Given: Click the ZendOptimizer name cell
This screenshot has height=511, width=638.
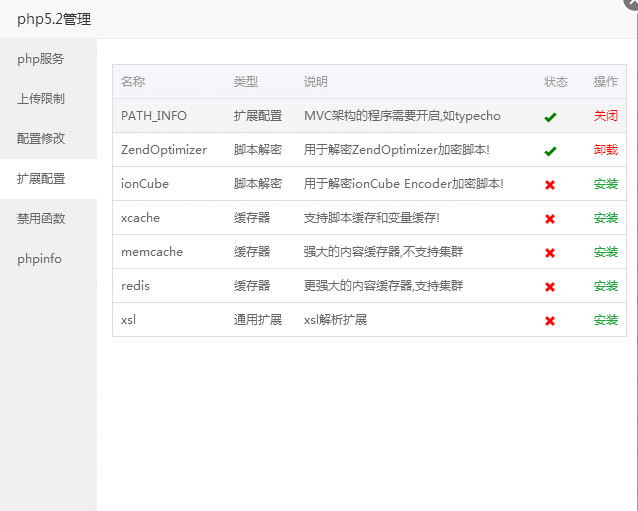Looking at the screenshot, I should point(164,150).
